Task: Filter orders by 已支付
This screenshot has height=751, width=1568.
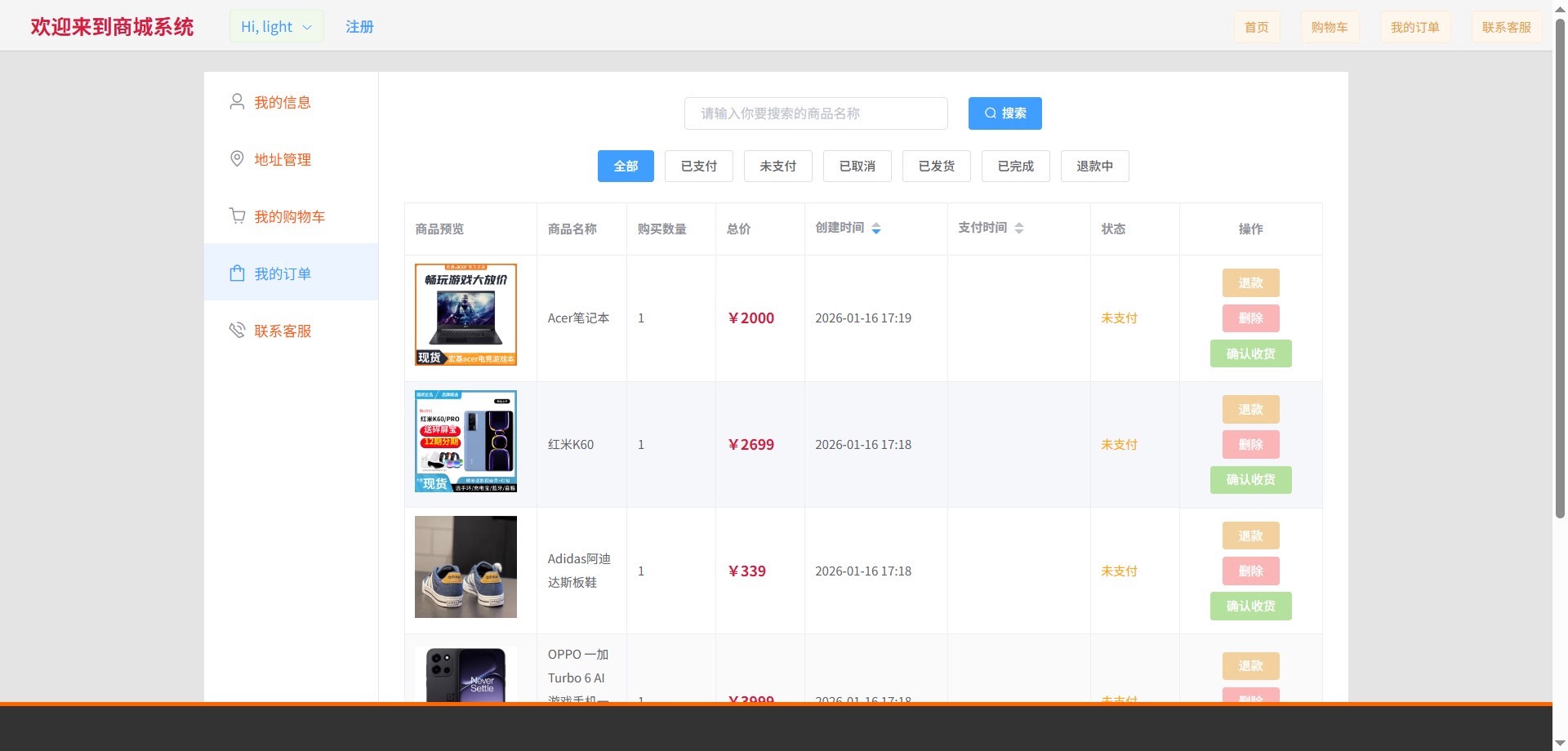Action: (x=699, y=166)
